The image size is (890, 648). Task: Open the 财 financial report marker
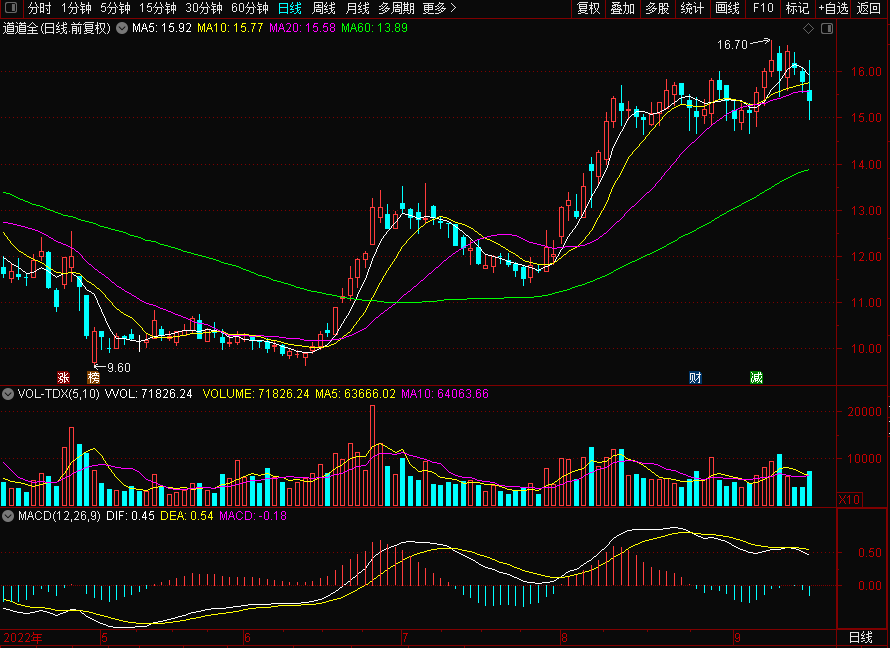(695, 378)
